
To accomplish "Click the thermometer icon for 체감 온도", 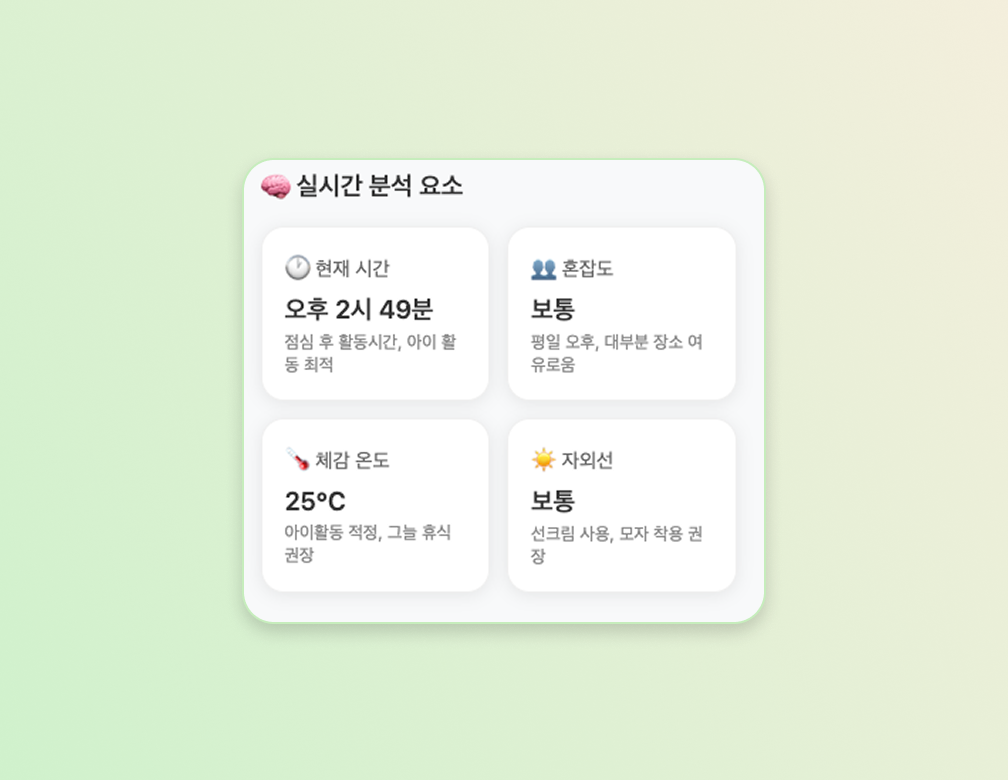I will click(x=297, y=459).
